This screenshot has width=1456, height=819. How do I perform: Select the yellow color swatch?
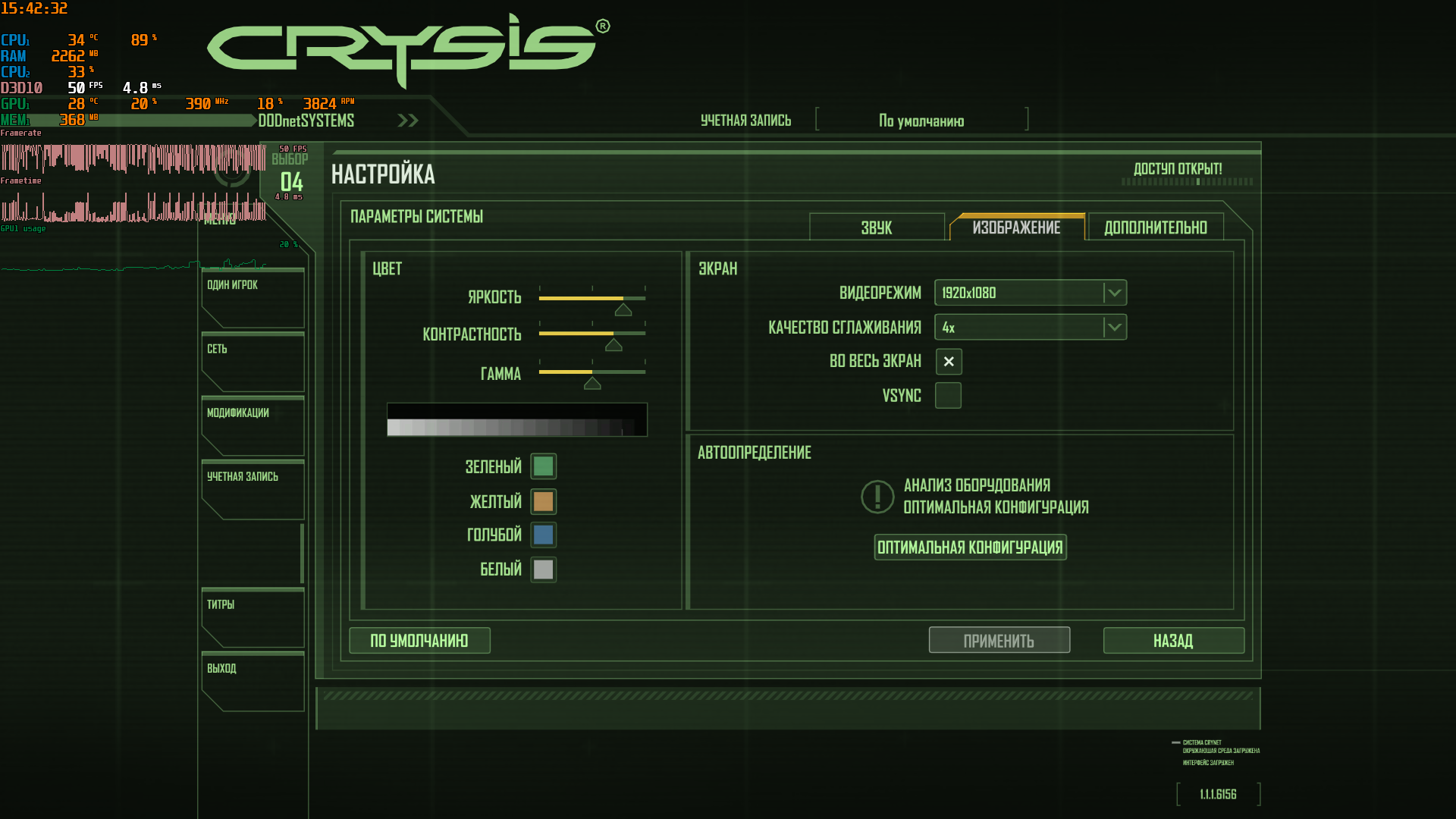tap(543, 501)
